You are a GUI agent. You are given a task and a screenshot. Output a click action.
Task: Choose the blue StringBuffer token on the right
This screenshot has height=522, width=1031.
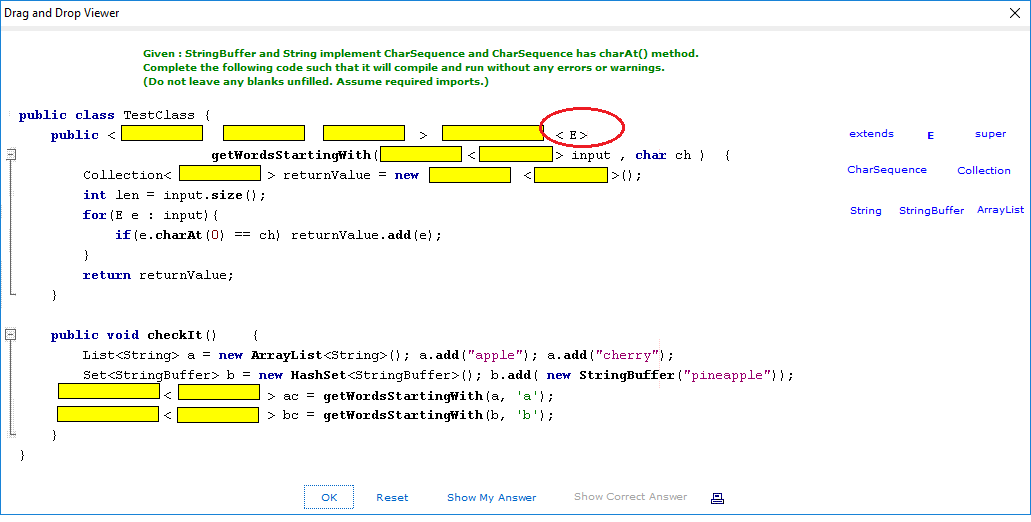pos(931,211)
